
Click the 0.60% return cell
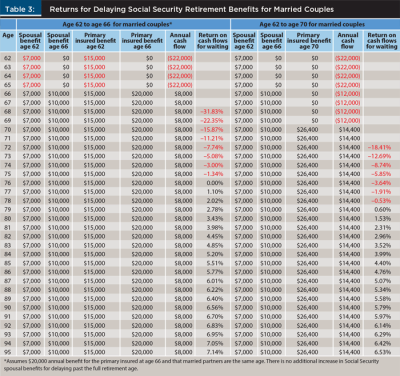coord(383,210)
